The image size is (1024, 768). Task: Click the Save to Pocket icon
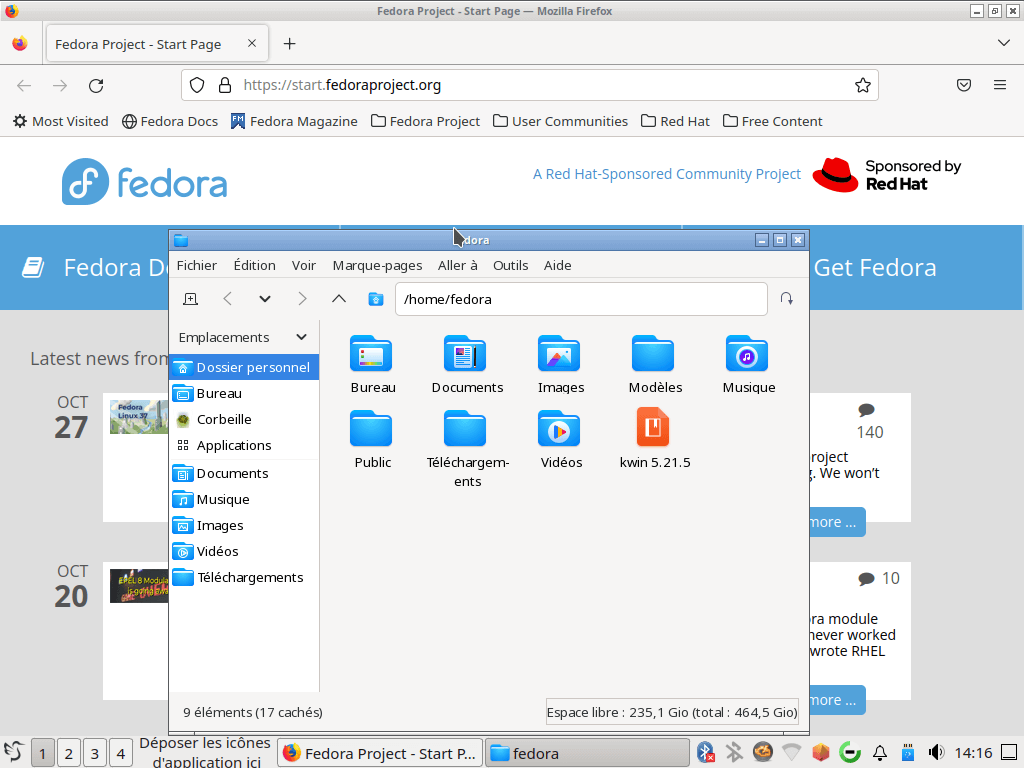click(964, 85)
